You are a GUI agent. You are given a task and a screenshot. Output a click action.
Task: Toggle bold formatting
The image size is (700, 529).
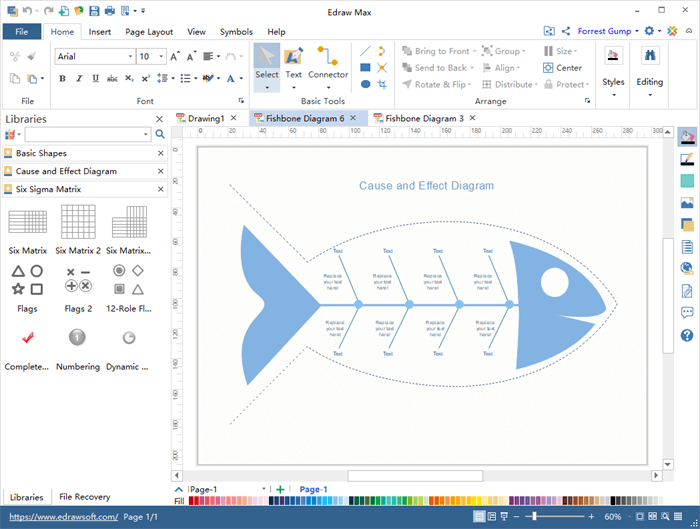pos(62,79)
